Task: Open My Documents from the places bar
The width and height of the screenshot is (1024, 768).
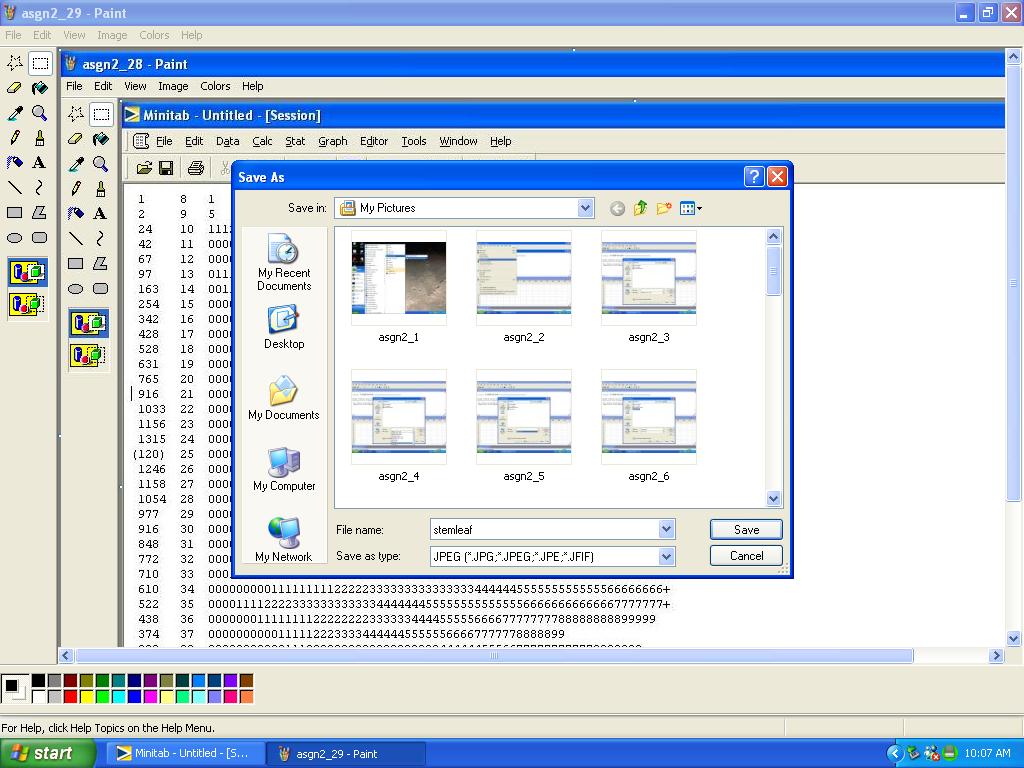Action: (x=284, y=398)
